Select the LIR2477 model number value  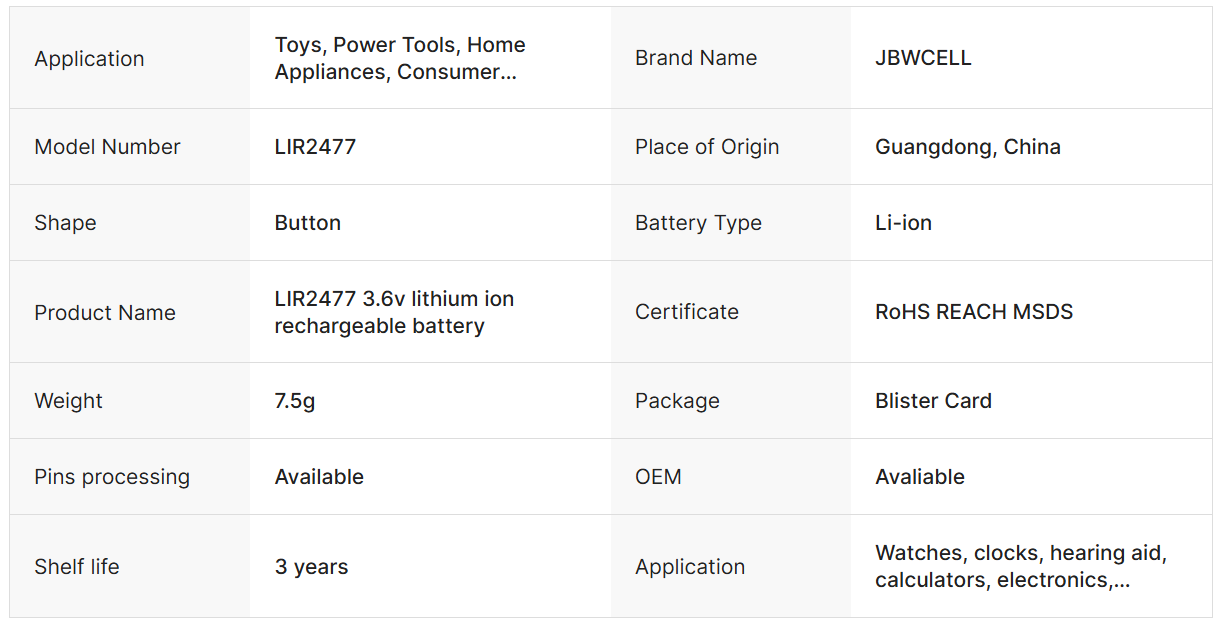pyautogui.click(x=315, y=147)
